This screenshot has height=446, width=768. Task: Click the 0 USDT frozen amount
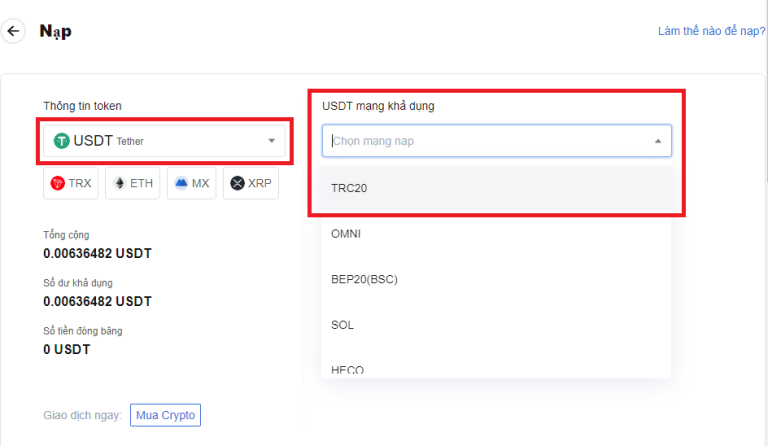(x=67, y=350)
